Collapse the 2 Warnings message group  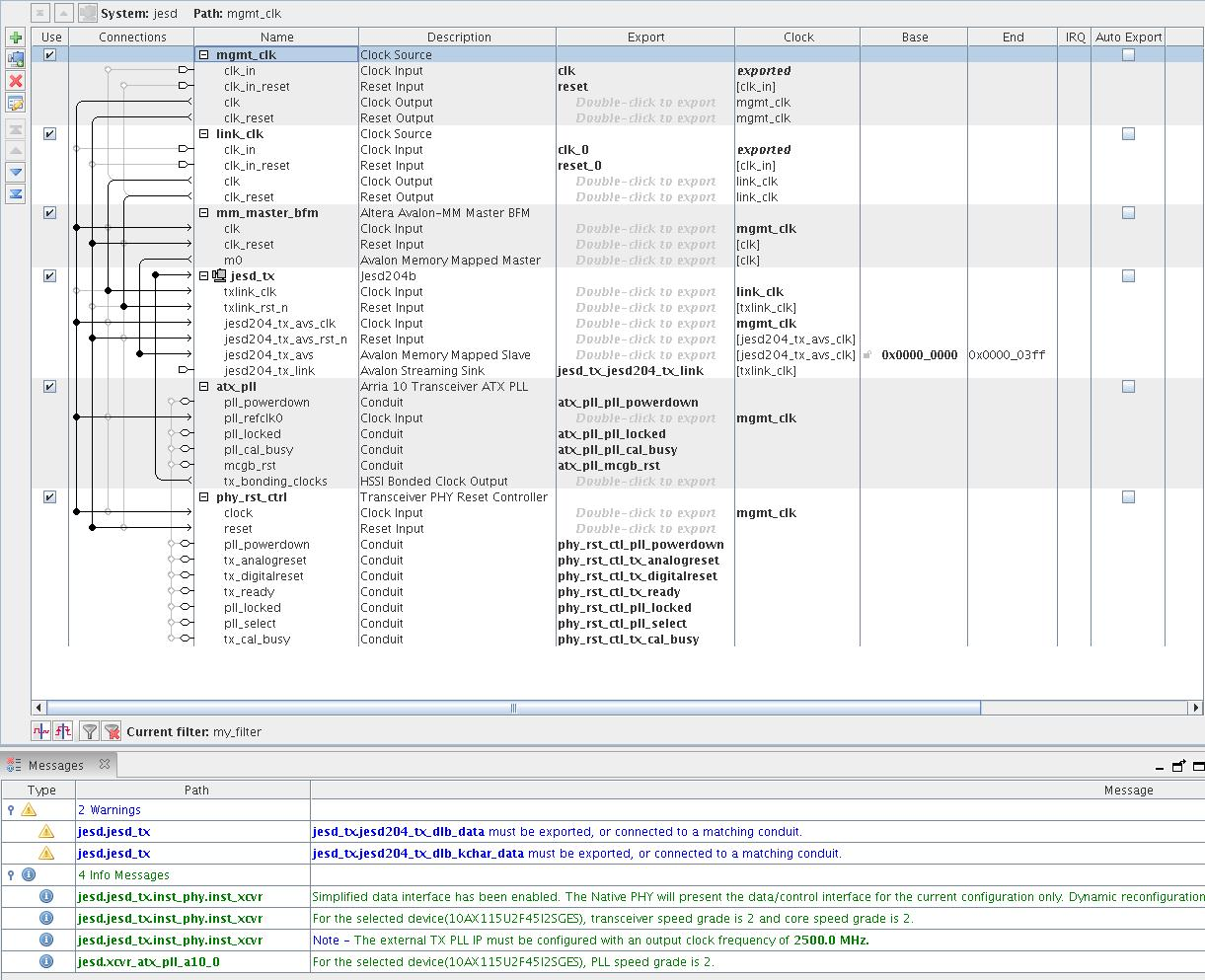tap(11, 810)
